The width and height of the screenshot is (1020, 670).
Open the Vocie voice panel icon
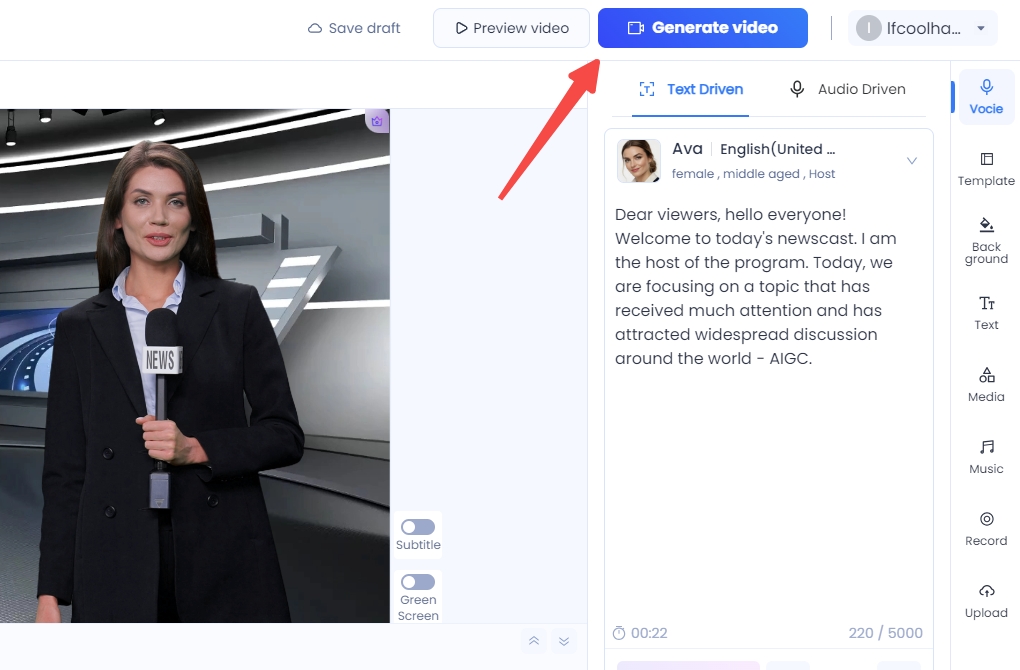[986, 97]
